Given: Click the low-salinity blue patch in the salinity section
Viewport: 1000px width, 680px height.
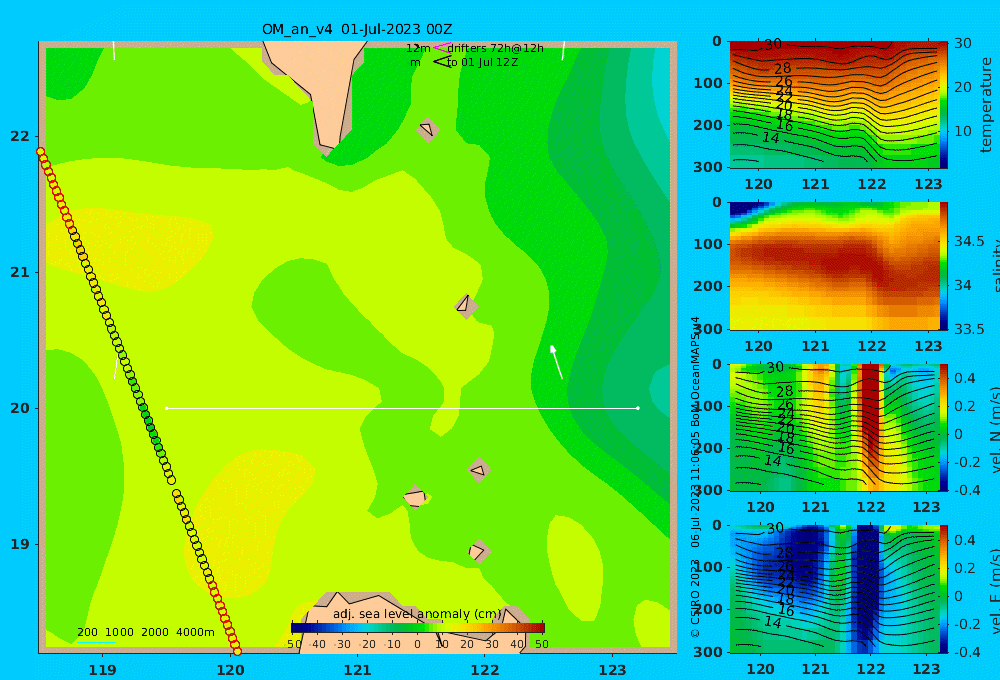Looking at the screenshot, I should click(x=747, y=209).
